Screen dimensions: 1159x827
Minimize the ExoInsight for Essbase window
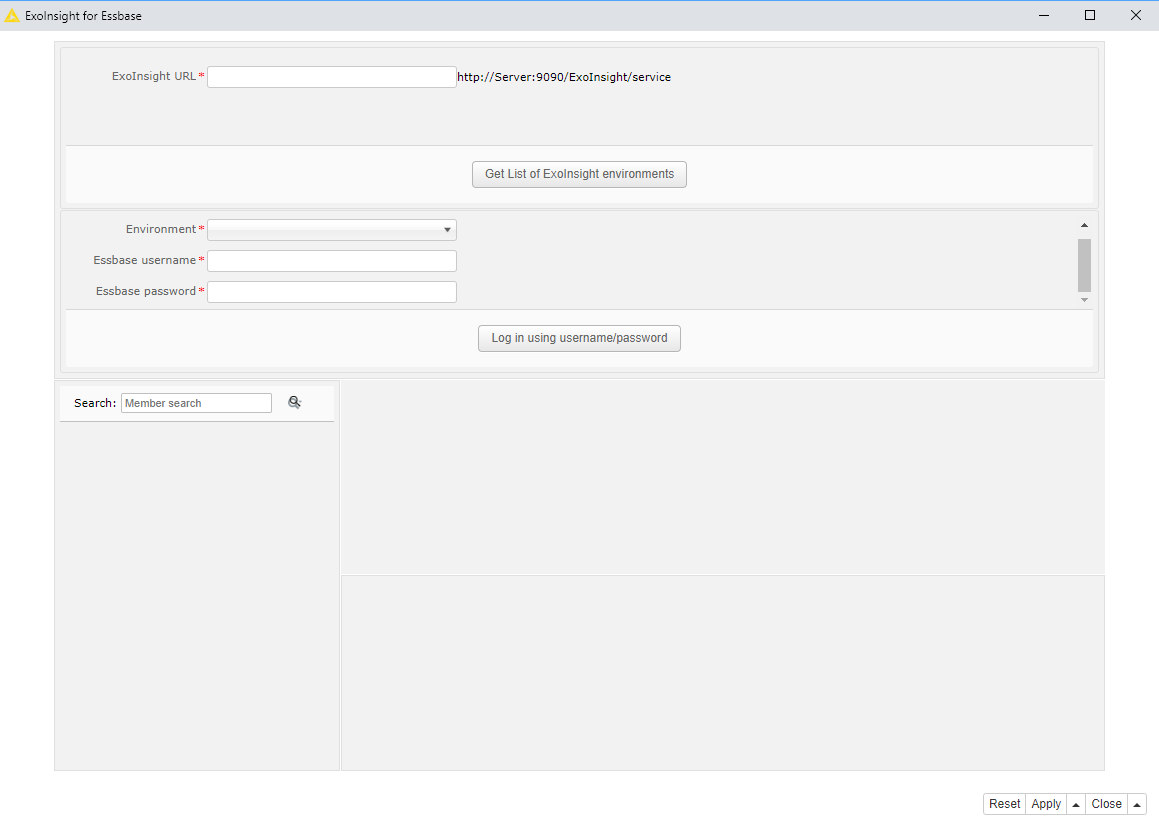point(1044,16)
